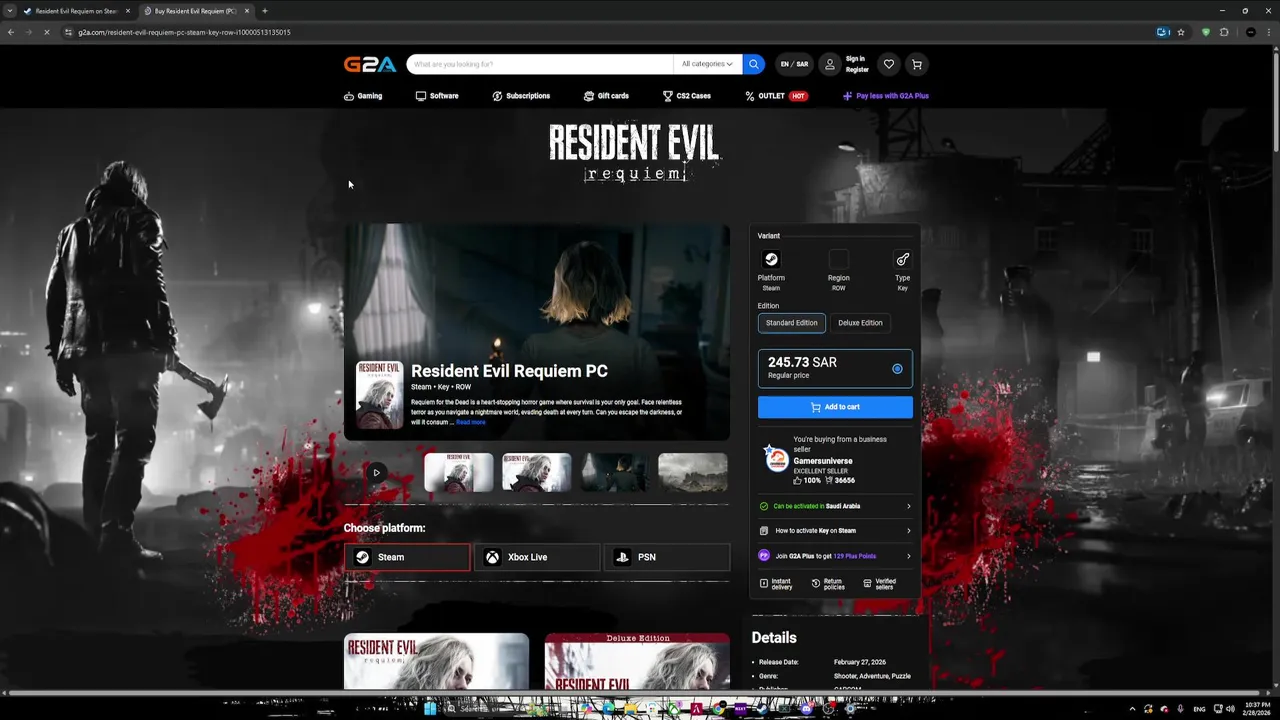Click the Gamersuniverse seller name
Viewport: 1280px width, 720px height.
823,461
